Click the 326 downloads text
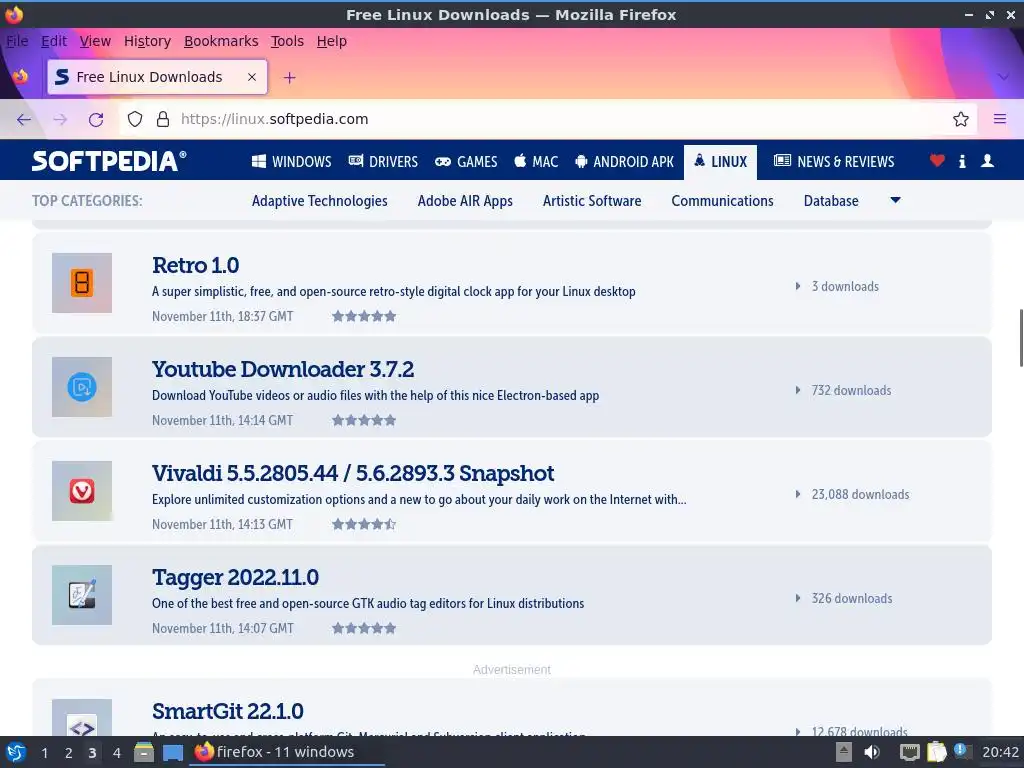The width and height of the screenshot is (1024, 768). tap(852, 598)
